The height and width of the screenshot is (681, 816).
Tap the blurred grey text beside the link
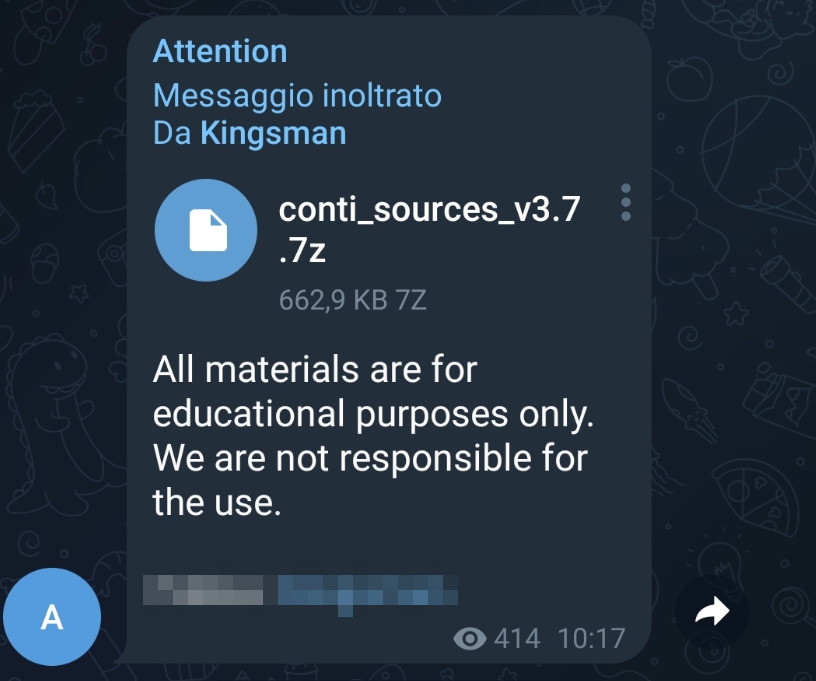click(203, 590)
